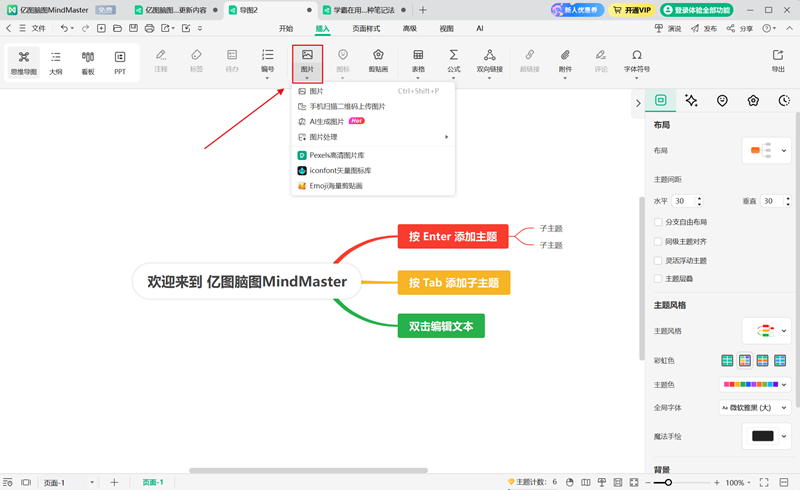Click the print icon in quick toolbar

[x=149, y=28]
